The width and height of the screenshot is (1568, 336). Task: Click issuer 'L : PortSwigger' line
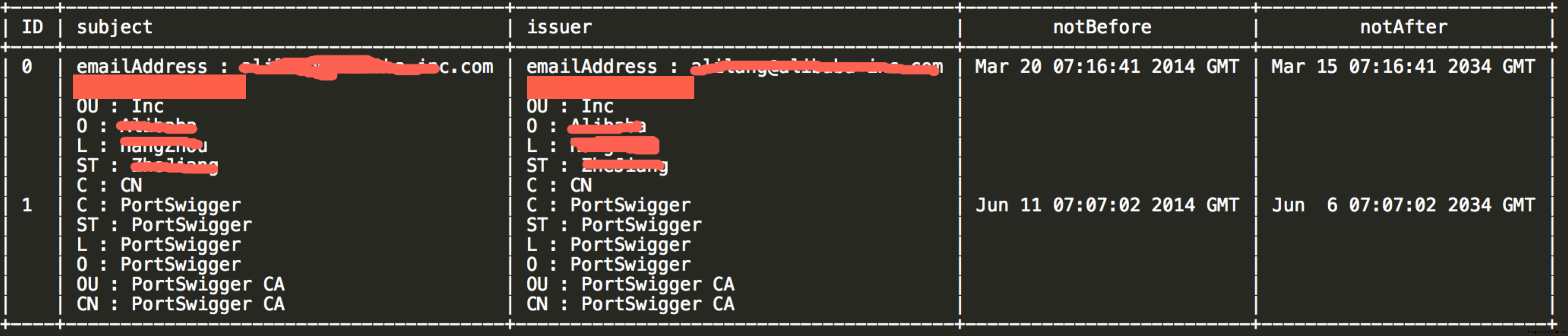pos(608,245)
